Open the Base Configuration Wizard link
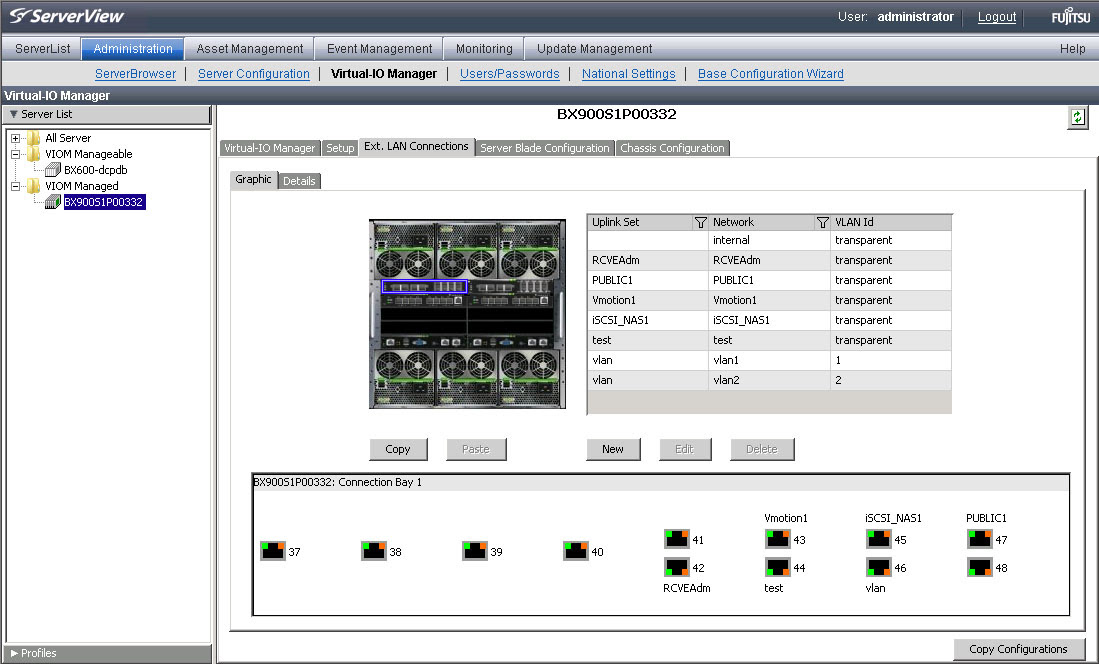 tap(770, 74)
